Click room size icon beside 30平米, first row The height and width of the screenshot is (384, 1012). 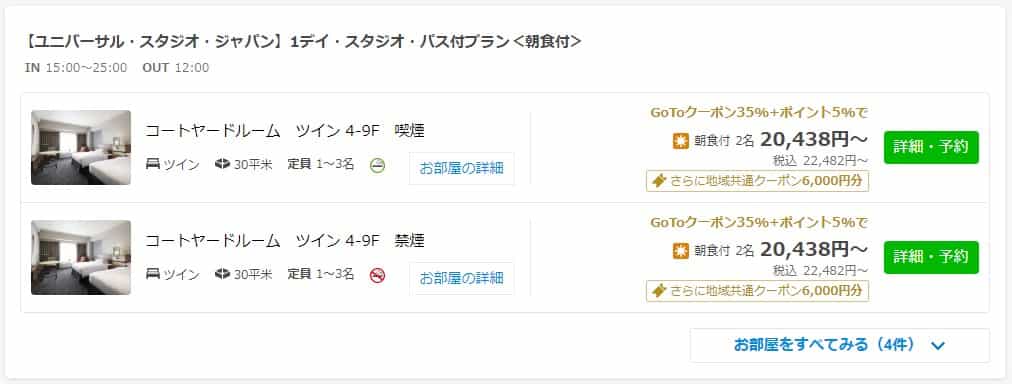[x=222, y=165]
